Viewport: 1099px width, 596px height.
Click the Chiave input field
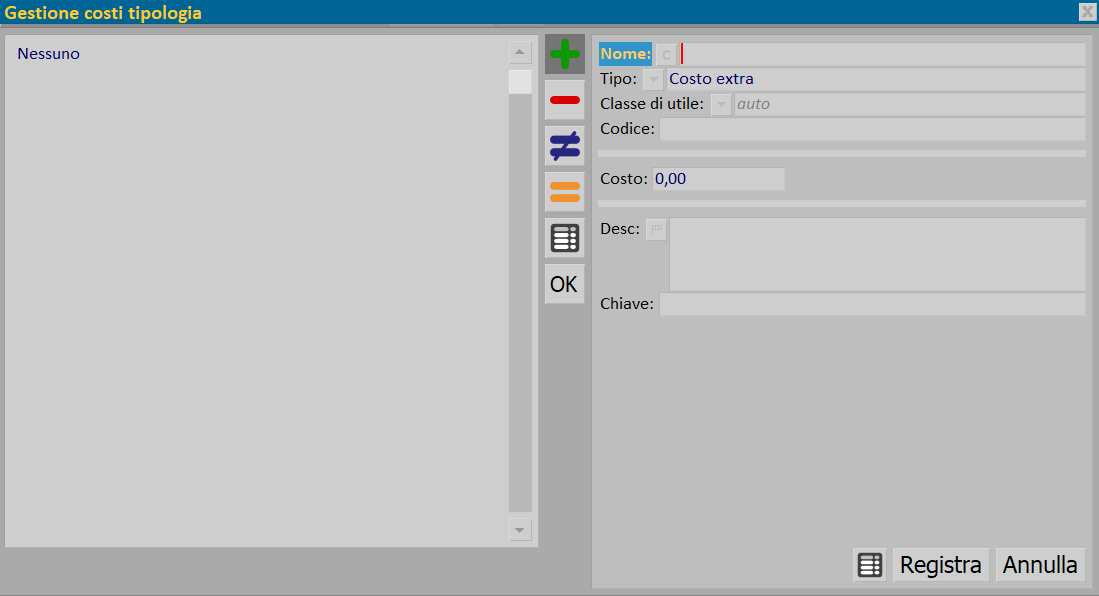click(872, 304)
